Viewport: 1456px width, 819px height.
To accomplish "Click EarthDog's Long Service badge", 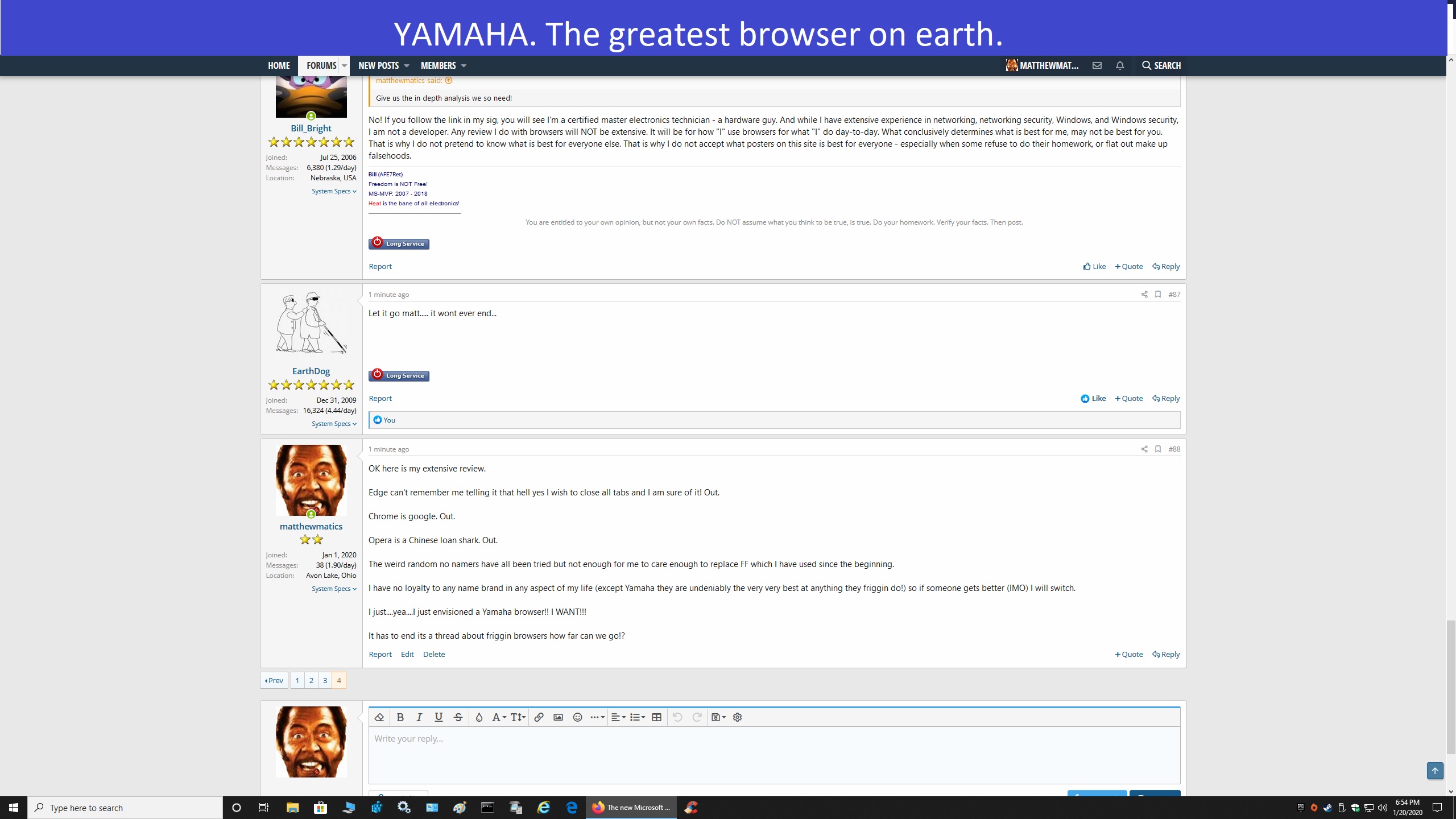I will 399,375.
